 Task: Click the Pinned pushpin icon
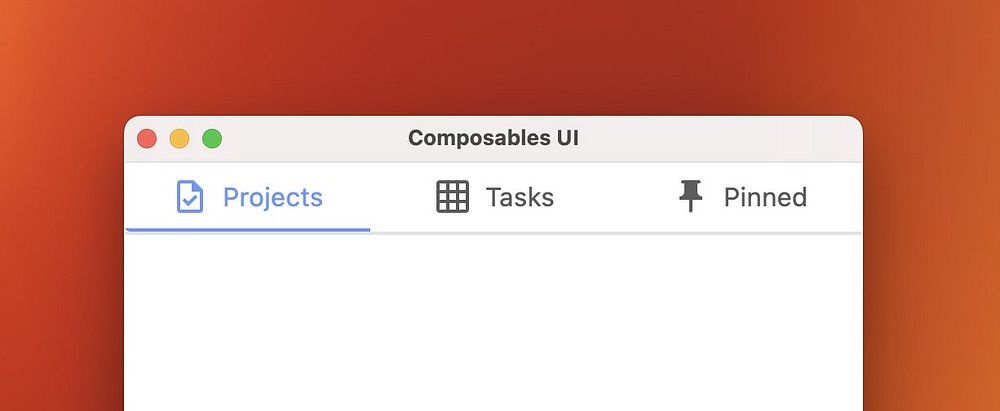(690, 196)
